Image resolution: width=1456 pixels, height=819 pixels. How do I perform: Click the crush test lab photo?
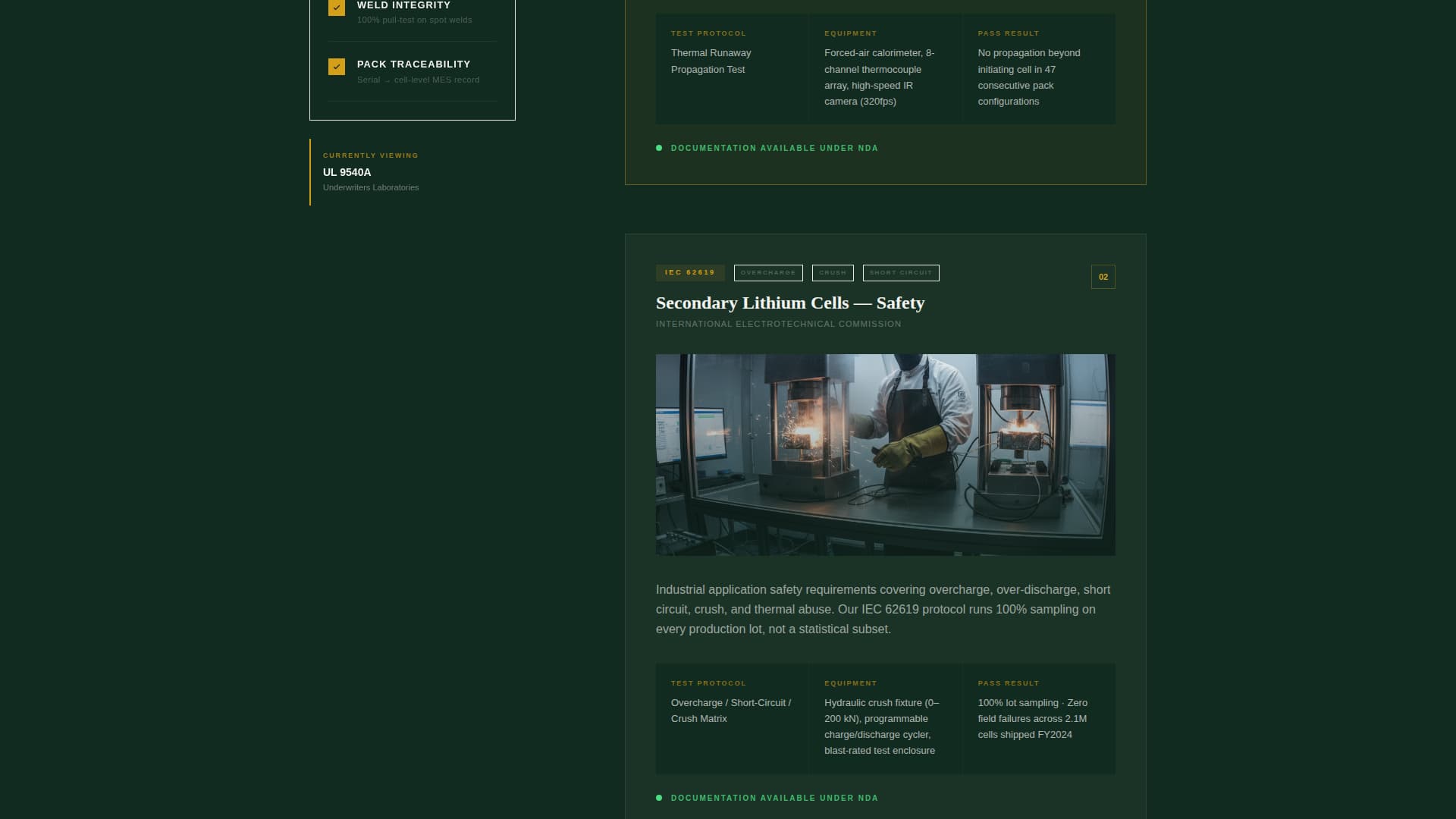pos(885,454)
